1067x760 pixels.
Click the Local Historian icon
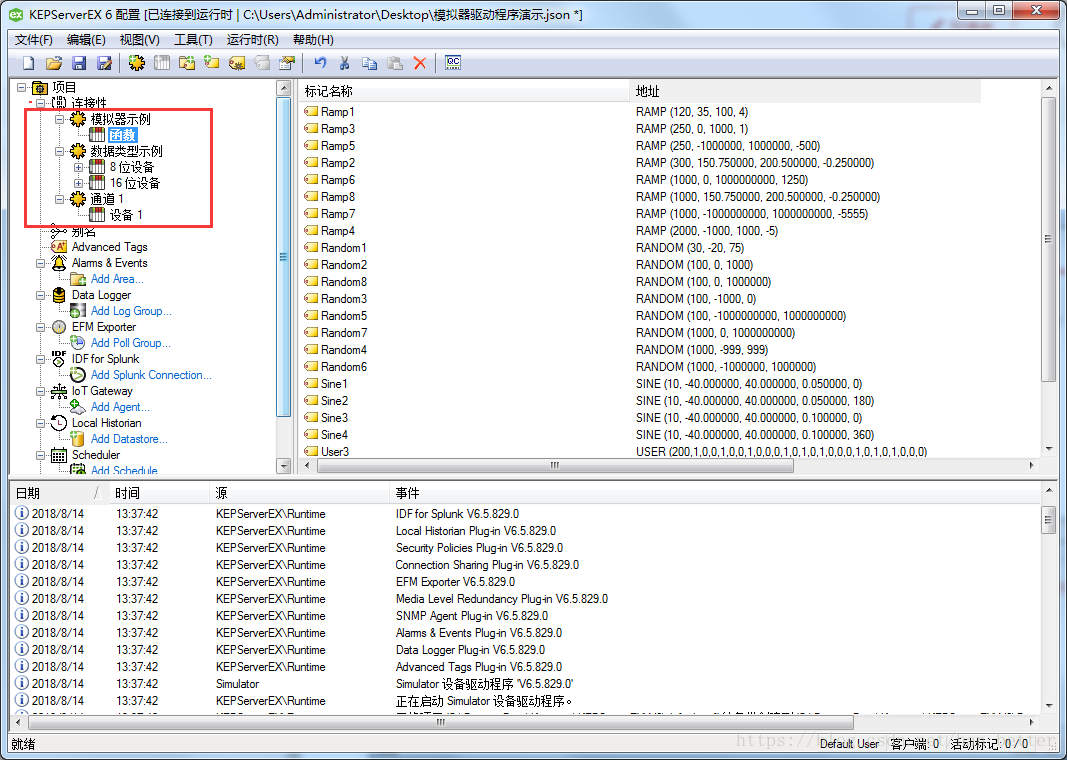(x=59, y=423)
